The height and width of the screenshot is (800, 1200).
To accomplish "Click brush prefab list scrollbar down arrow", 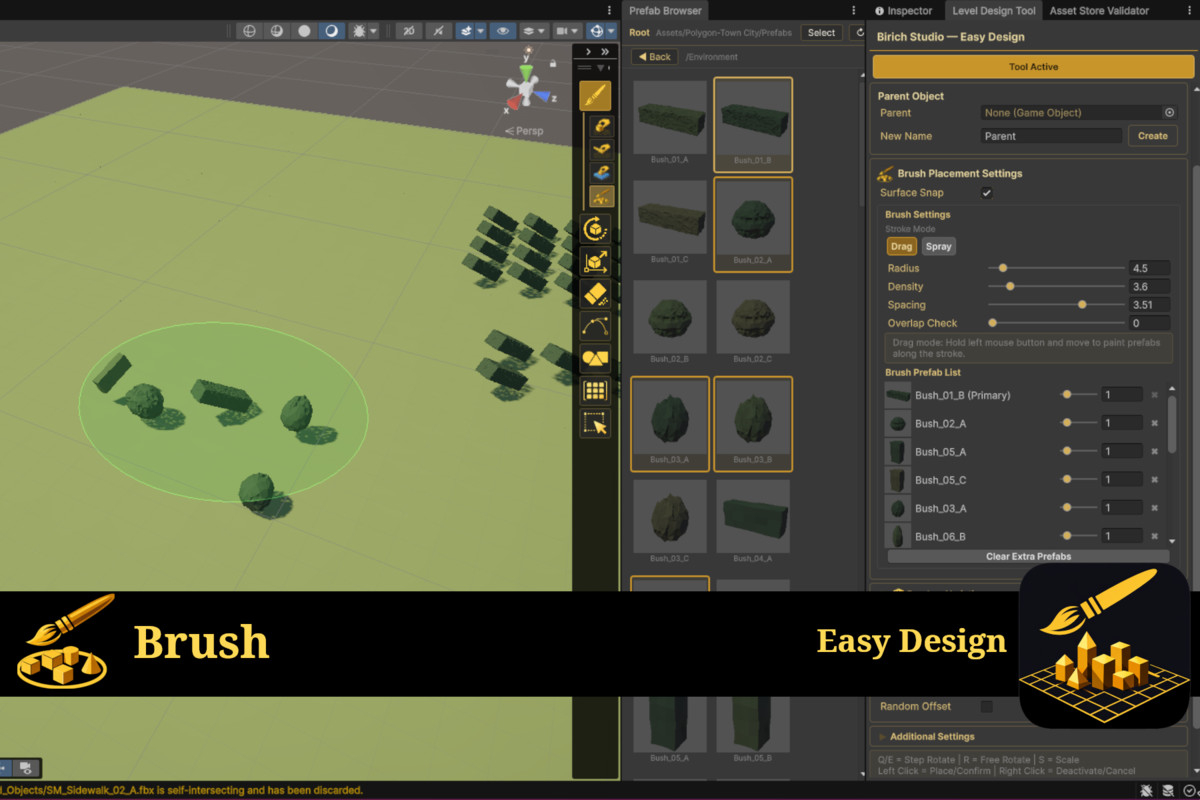I will click(1173, 541).
